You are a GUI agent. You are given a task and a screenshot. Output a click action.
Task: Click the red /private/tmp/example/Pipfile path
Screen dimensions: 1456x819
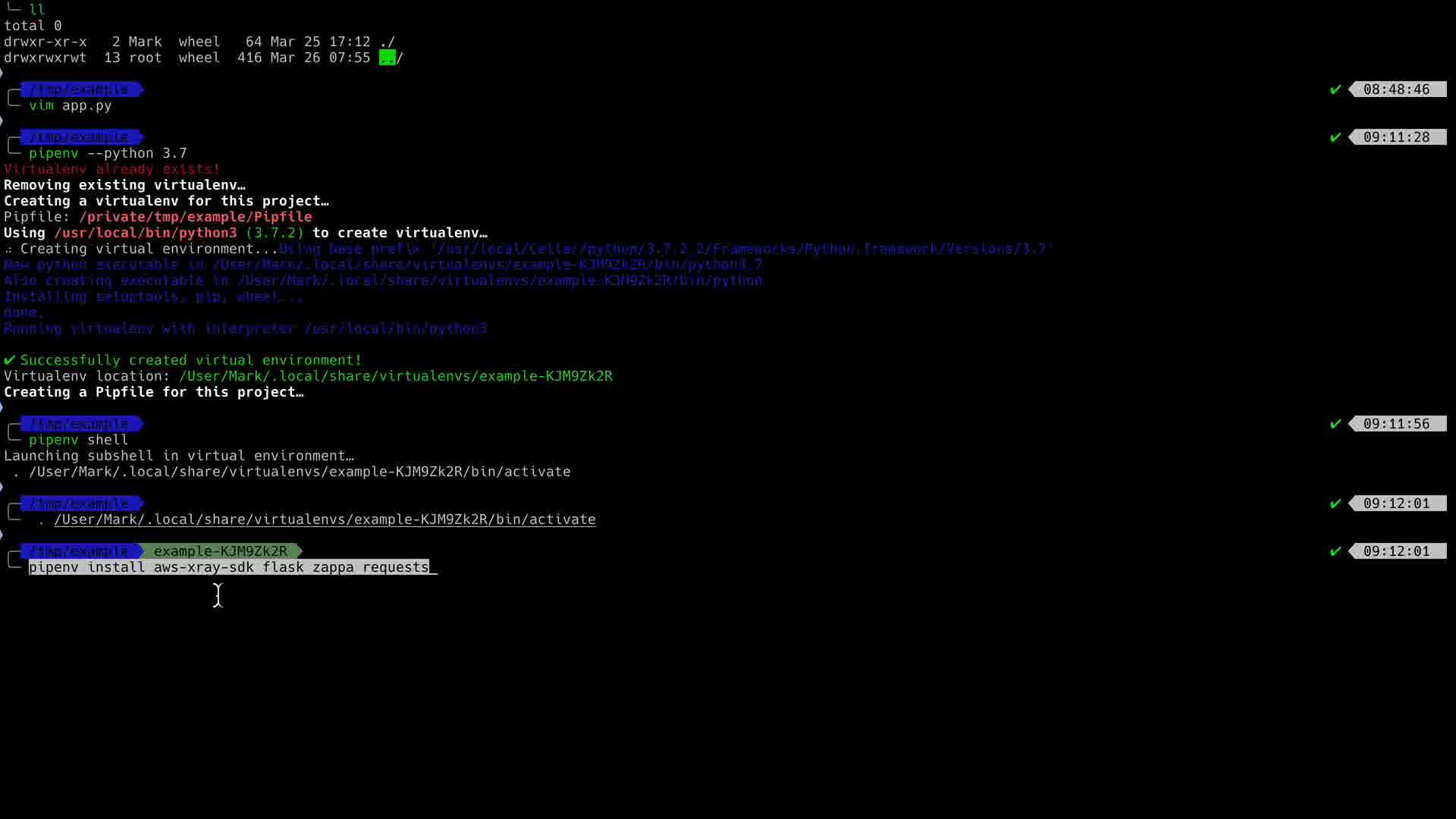tap(195, 217)
